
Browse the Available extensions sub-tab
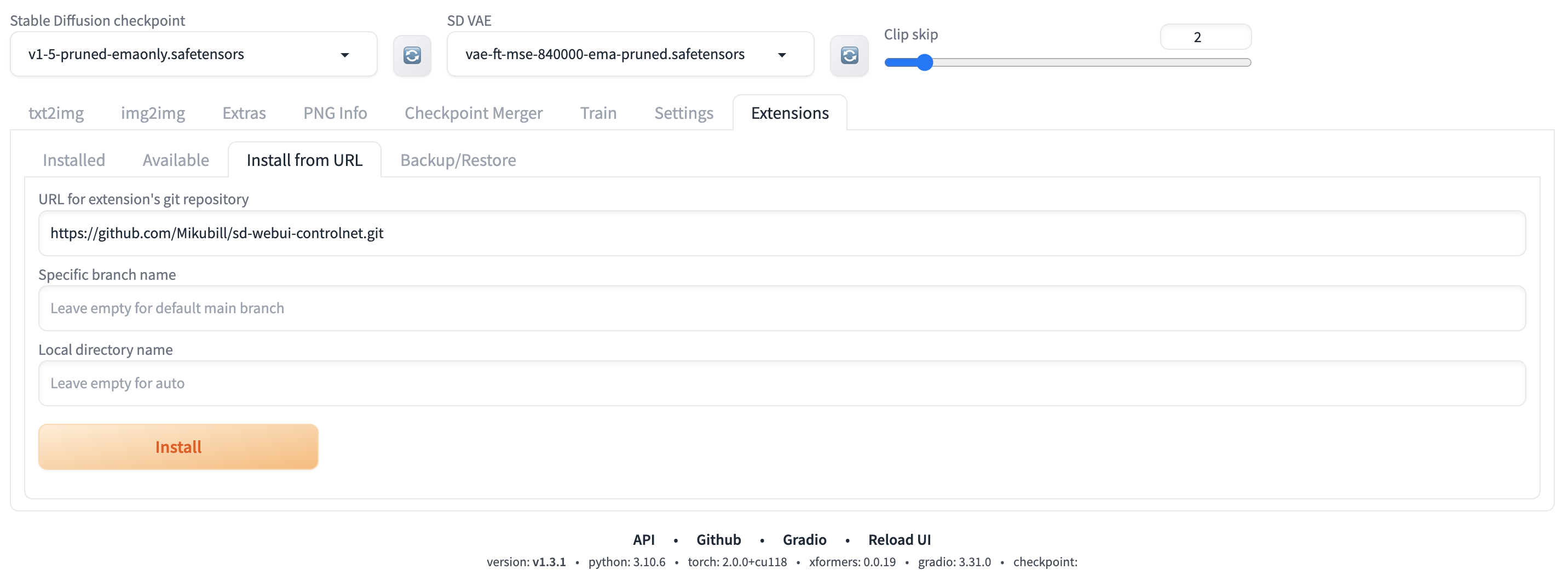[x=175, y=160]
